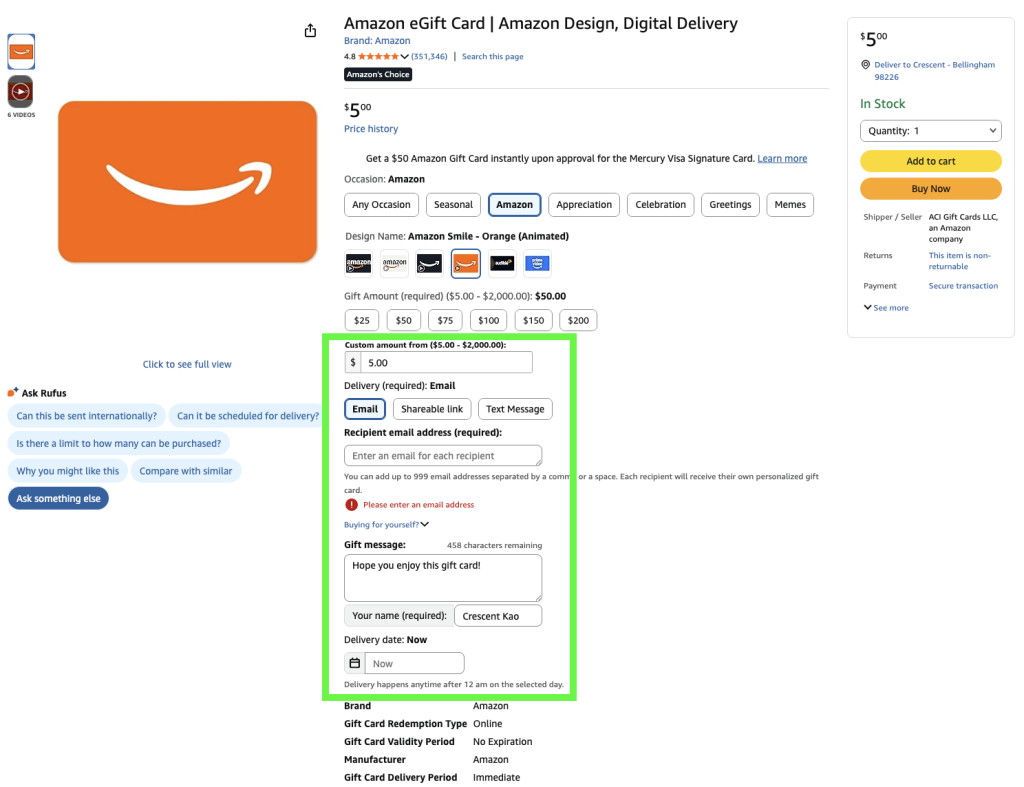The image size is (1024, 787).
Task: Pick the white Amazon logo card design
Action: click(394, 263)
